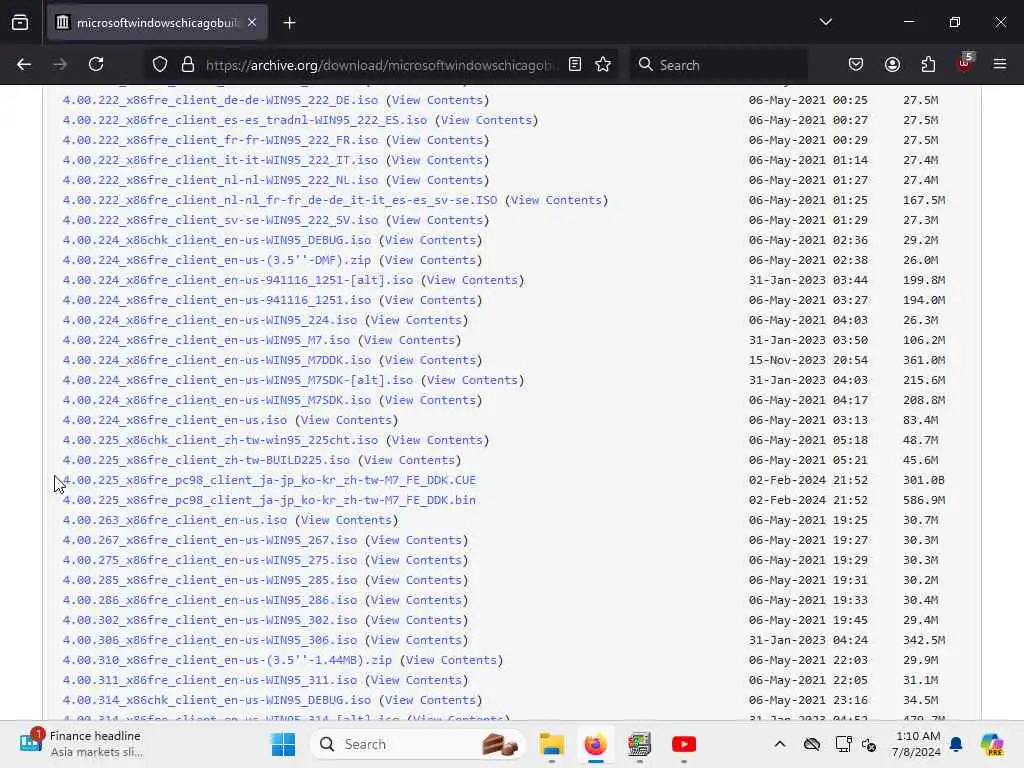This screenshot has width=1024, height=768.
Task: Select the microsoftwindowschicagobuilds tab
Action: 157,23
